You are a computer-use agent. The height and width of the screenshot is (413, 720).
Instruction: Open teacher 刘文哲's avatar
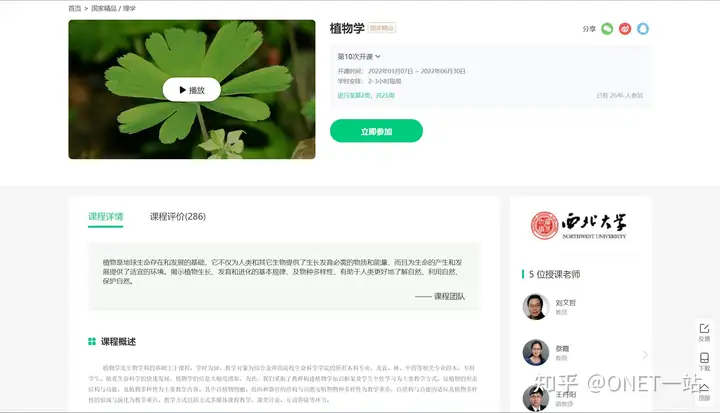click(x=536, y=306)
